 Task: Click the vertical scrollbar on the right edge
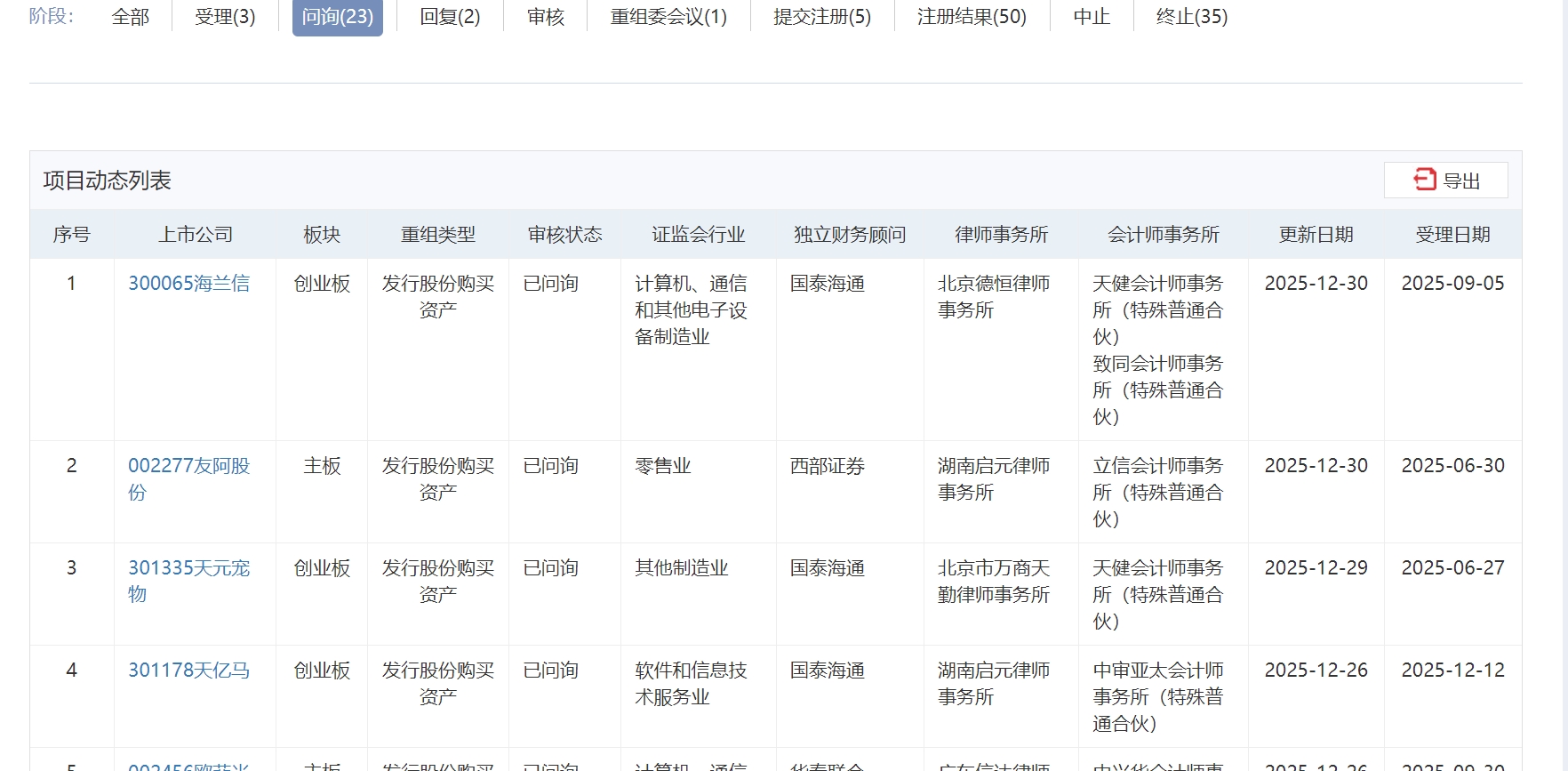tap(1564, 385)
